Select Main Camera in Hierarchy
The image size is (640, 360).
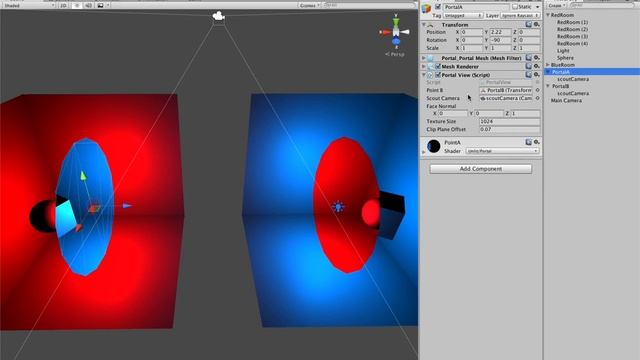point(566,100)
